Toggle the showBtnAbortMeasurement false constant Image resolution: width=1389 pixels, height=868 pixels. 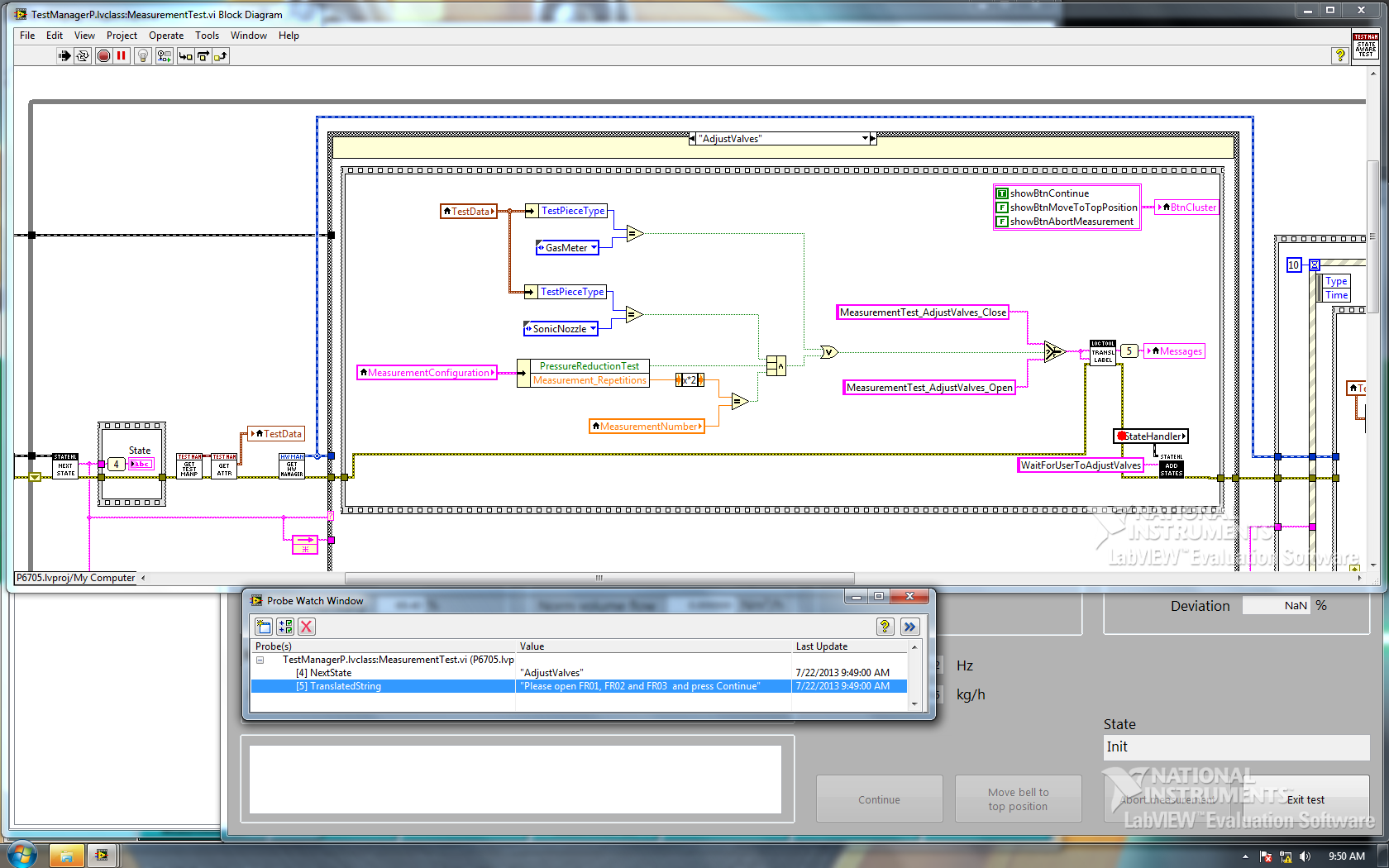pyautogui.click(x=1001, y=222)
